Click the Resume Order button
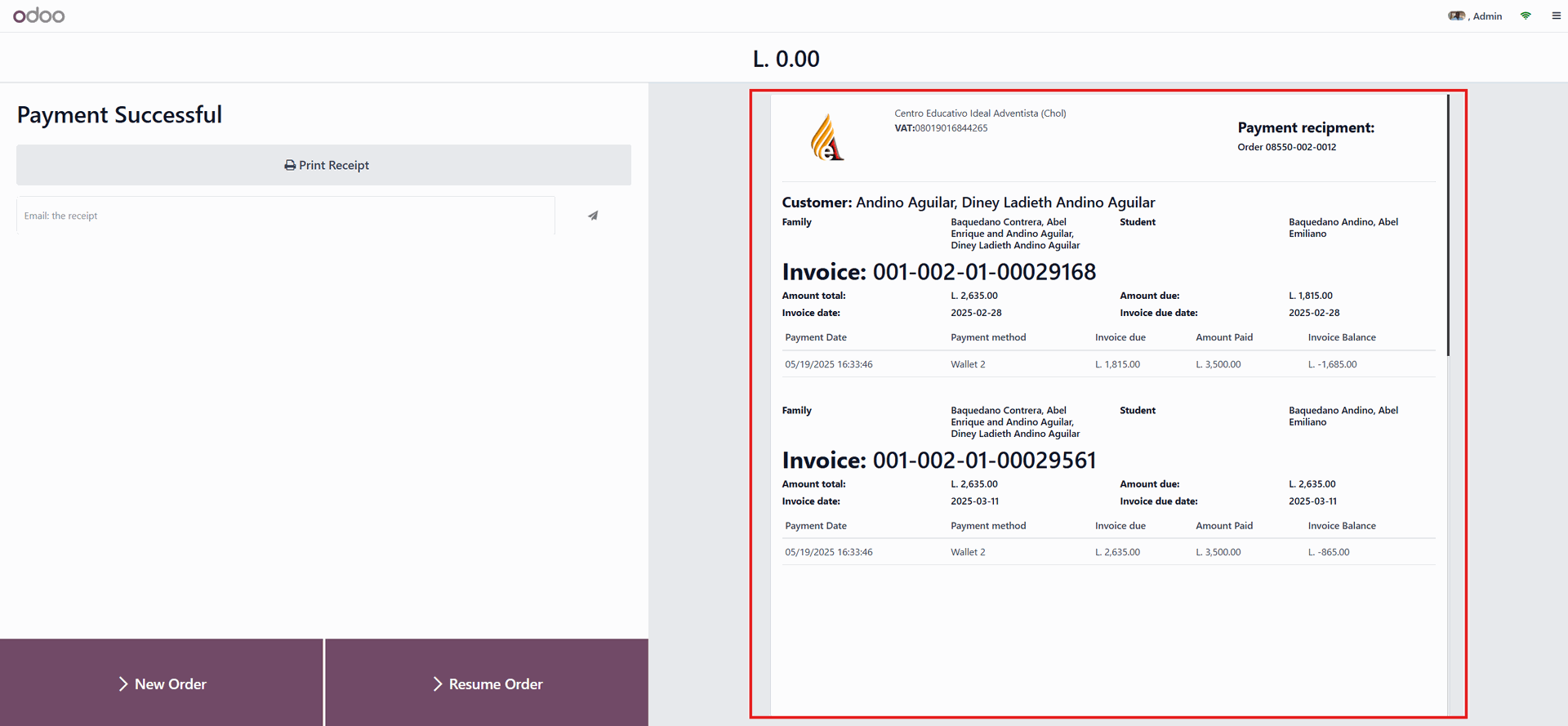 point(487,684)
